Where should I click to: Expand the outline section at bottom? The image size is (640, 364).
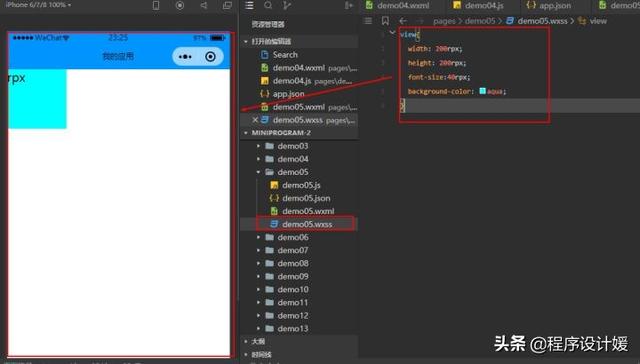point(246,341)
